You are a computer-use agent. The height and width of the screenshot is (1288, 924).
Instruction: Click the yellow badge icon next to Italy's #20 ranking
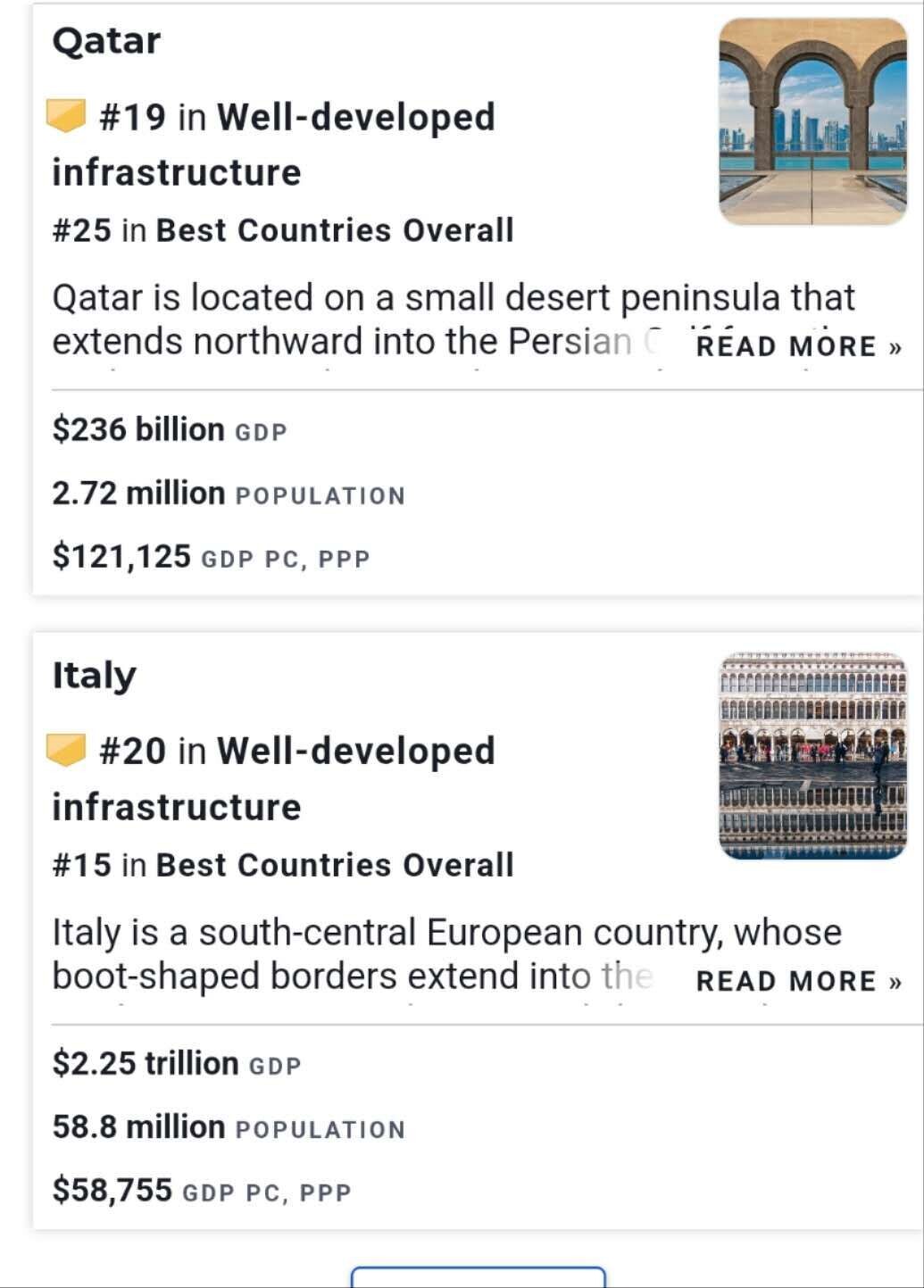pyautogui.click(x=66, y=750)
